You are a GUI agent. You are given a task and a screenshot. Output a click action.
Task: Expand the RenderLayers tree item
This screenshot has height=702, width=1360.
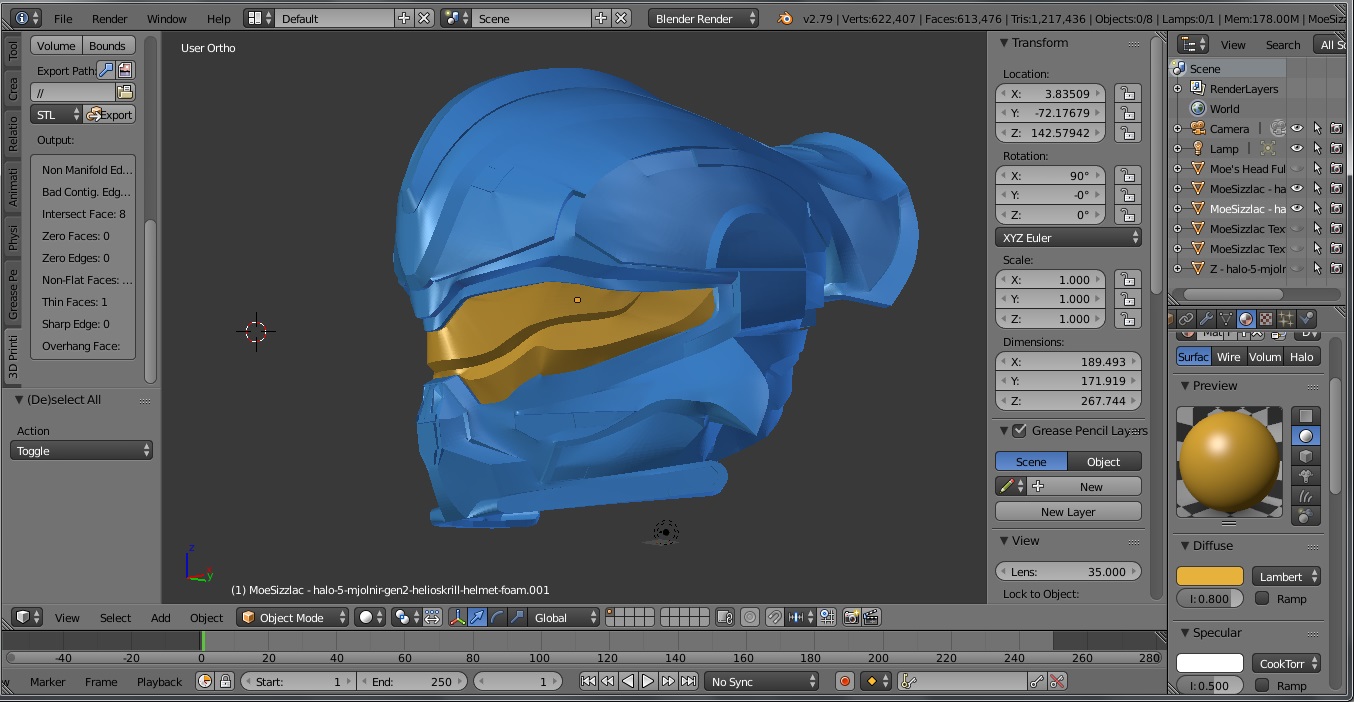tap(1178, 89)
